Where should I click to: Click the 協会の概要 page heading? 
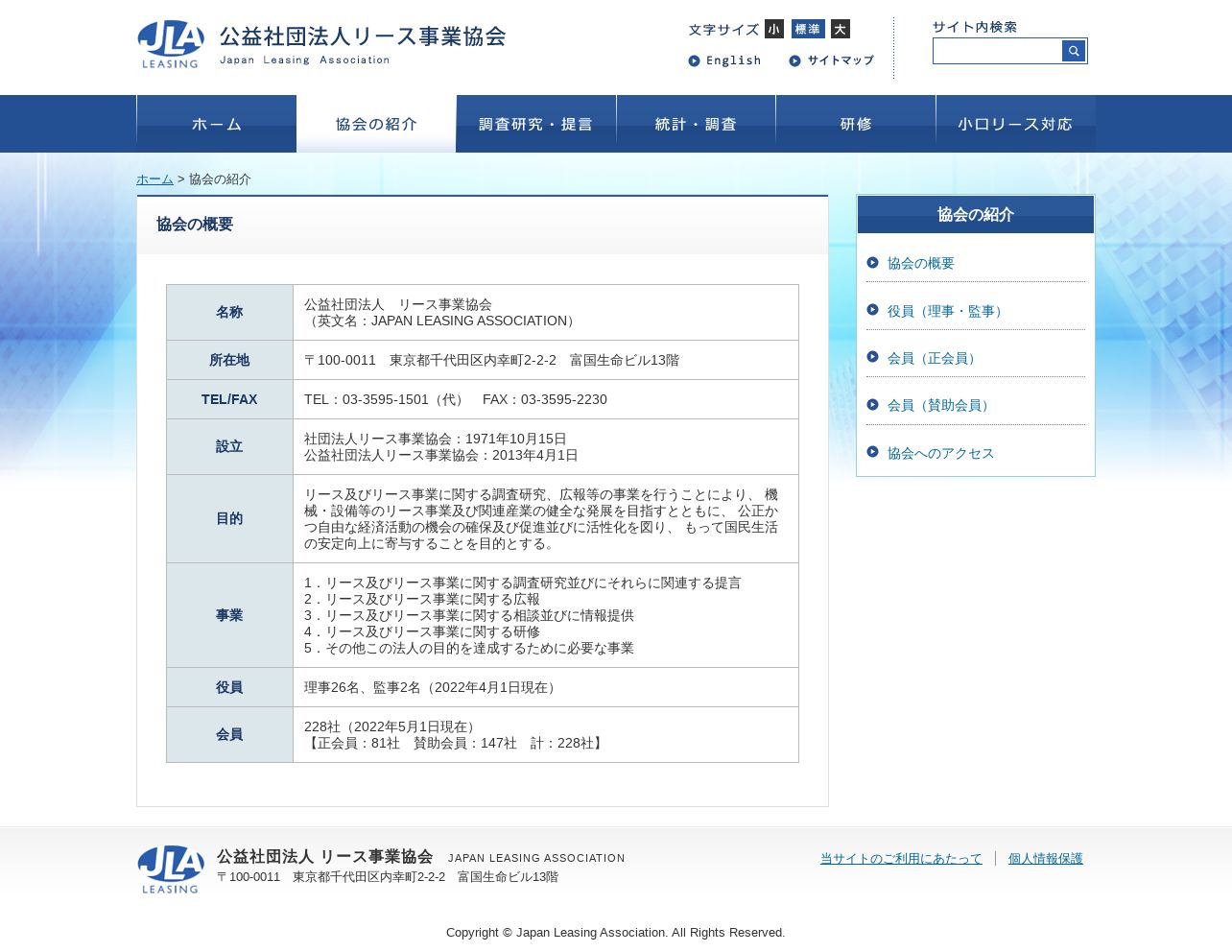pos(195,225)
